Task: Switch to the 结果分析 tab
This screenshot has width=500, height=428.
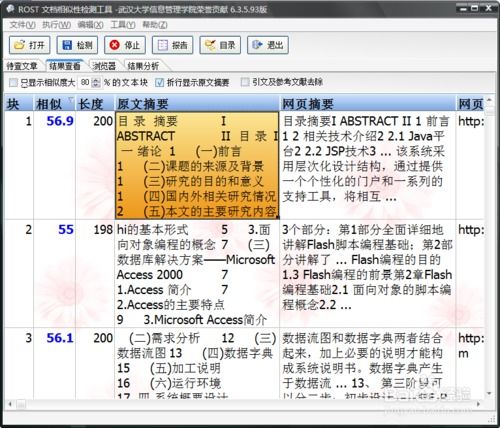Action: click(143, 66)
